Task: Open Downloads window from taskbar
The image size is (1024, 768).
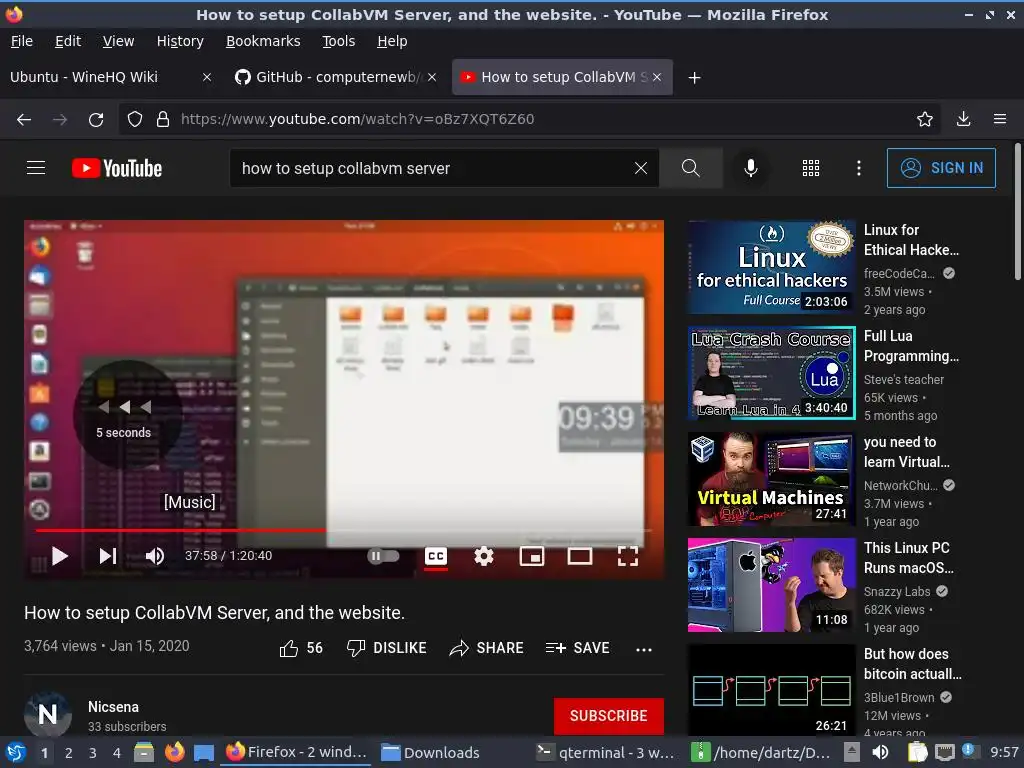Action: pyautogui.click(x=431, y=753)
